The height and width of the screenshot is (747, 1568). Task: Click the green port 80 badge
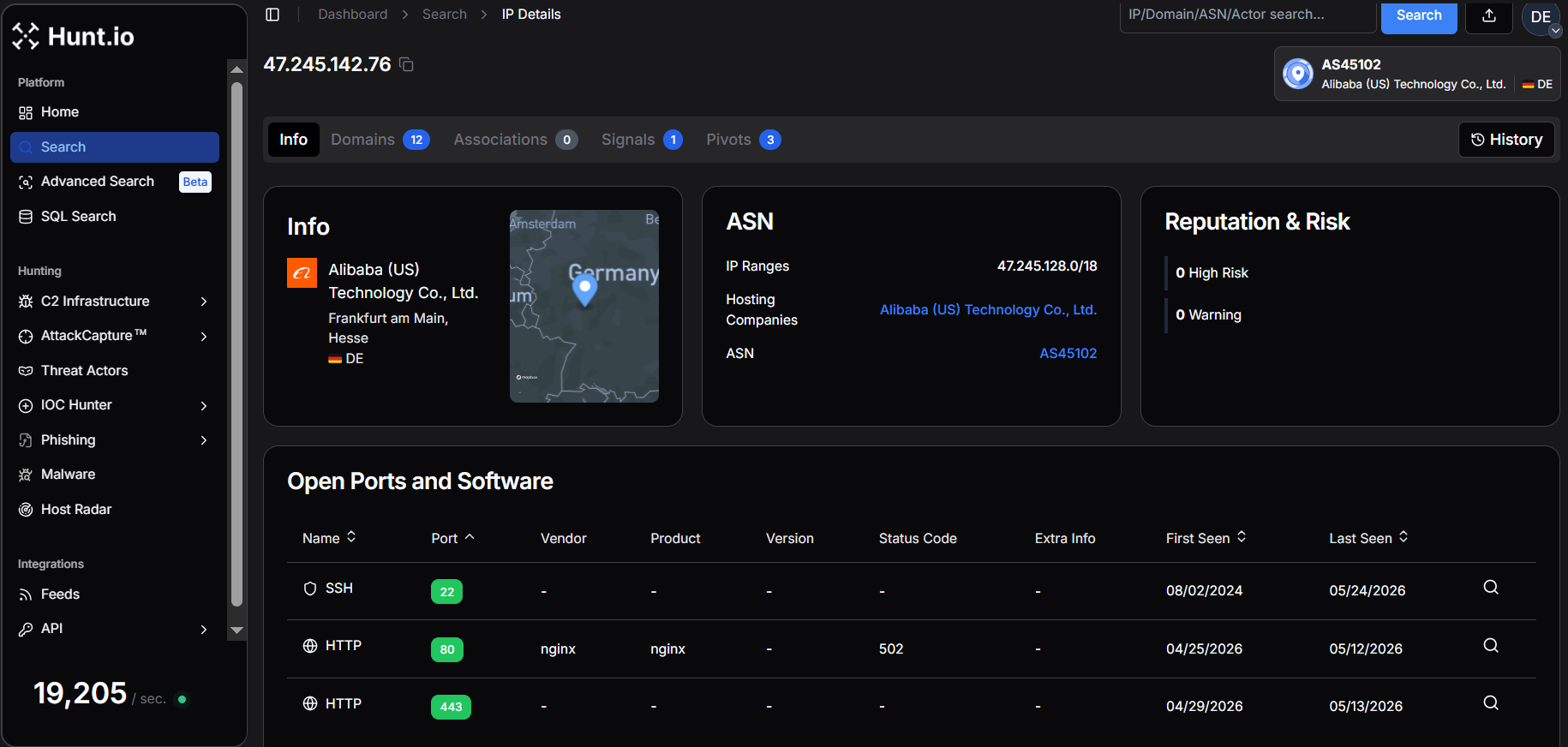pos(447,649)
